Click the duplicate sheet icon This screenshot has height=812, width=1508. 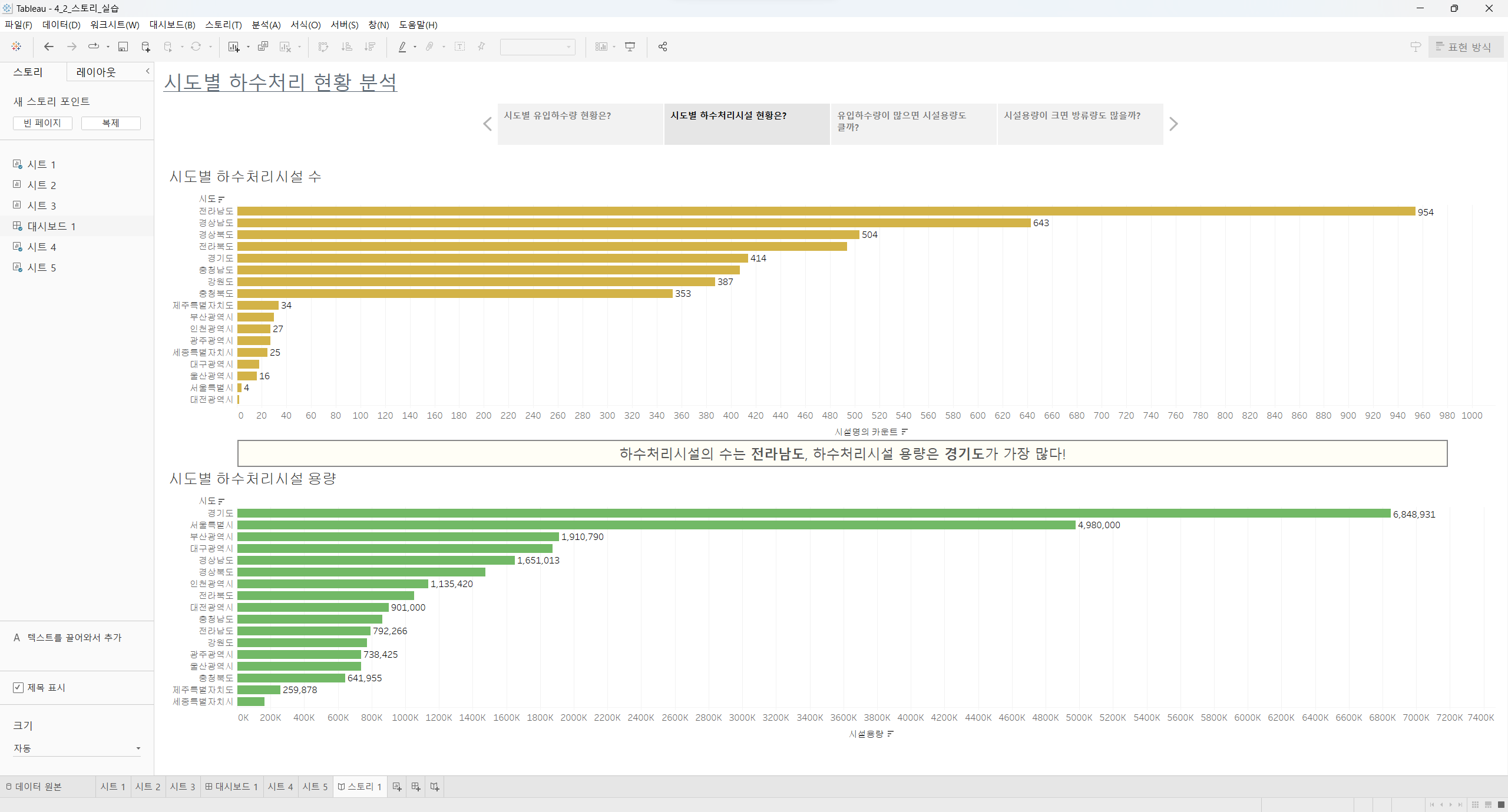click(263, 47)
